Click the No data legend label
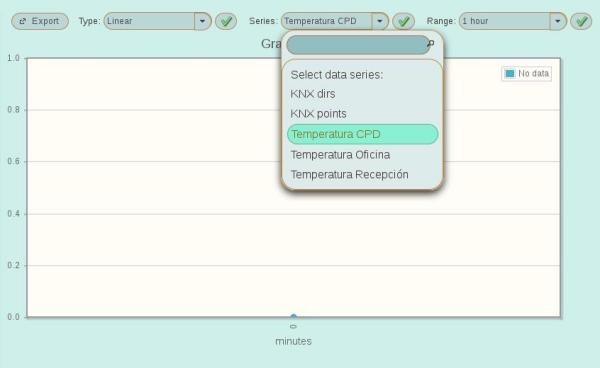This screenshot has width=600, height=368. pos(533,73)
